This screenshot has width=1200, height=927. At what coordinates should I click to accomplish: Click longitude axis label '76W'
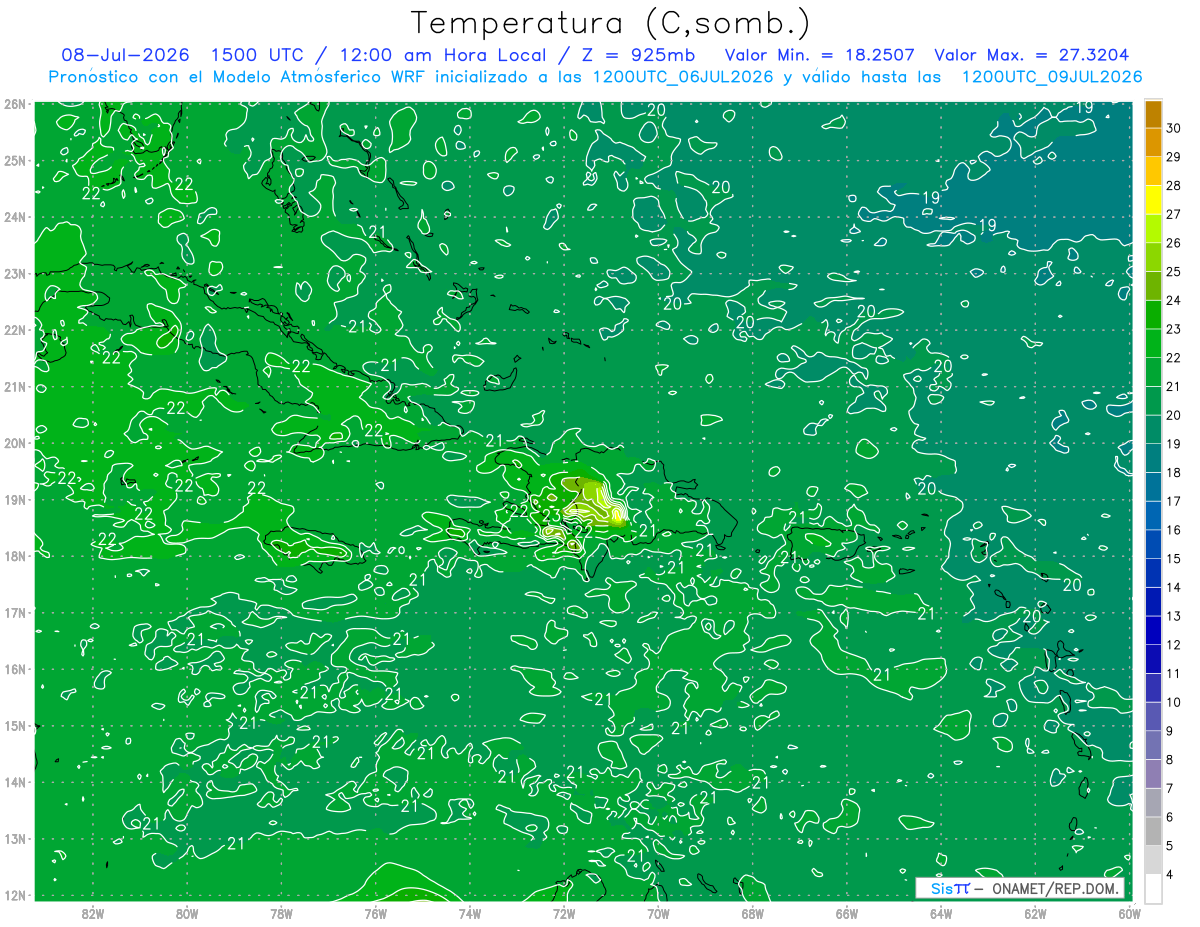375,913
